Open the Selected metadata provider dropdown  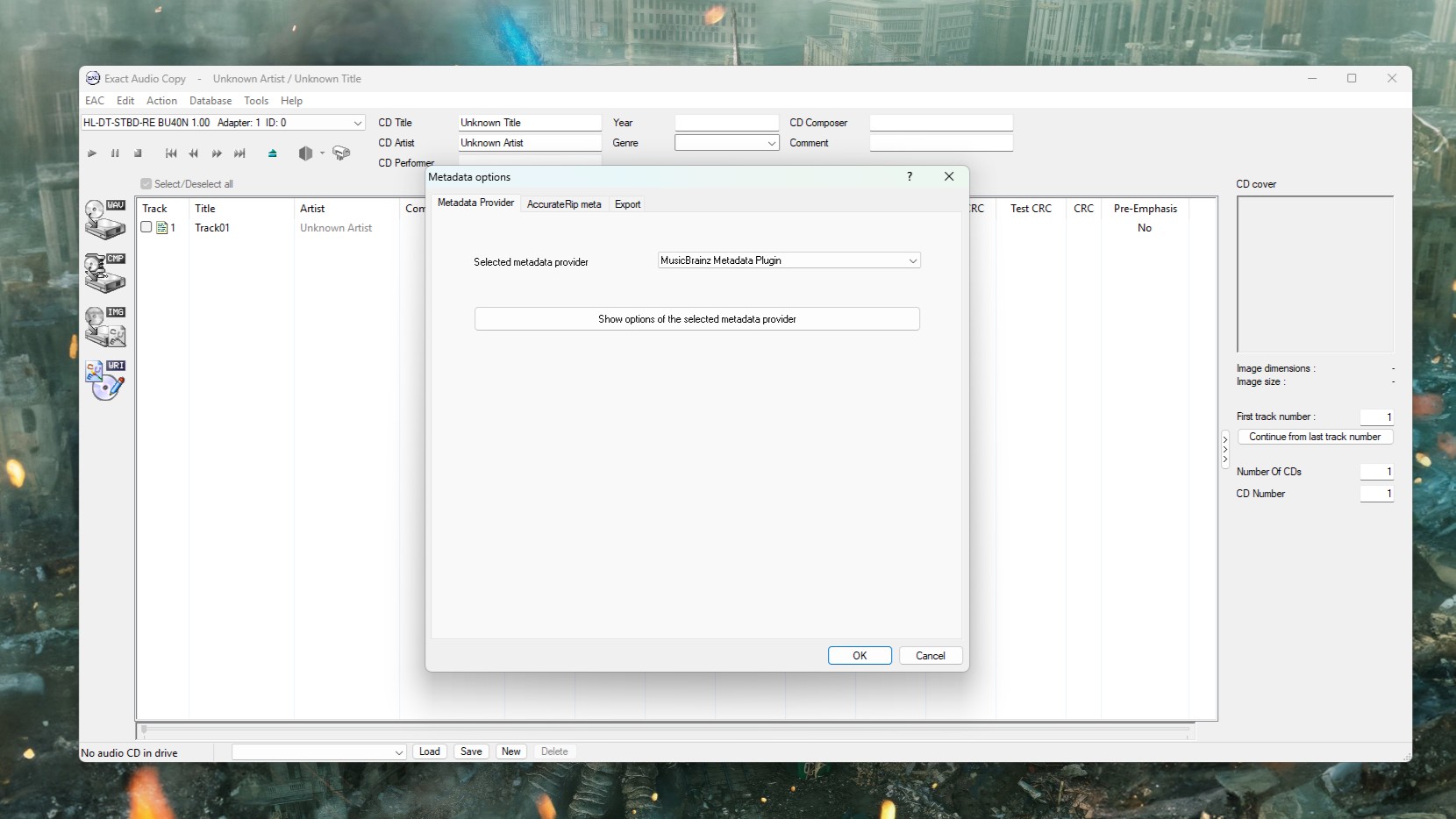789,260
